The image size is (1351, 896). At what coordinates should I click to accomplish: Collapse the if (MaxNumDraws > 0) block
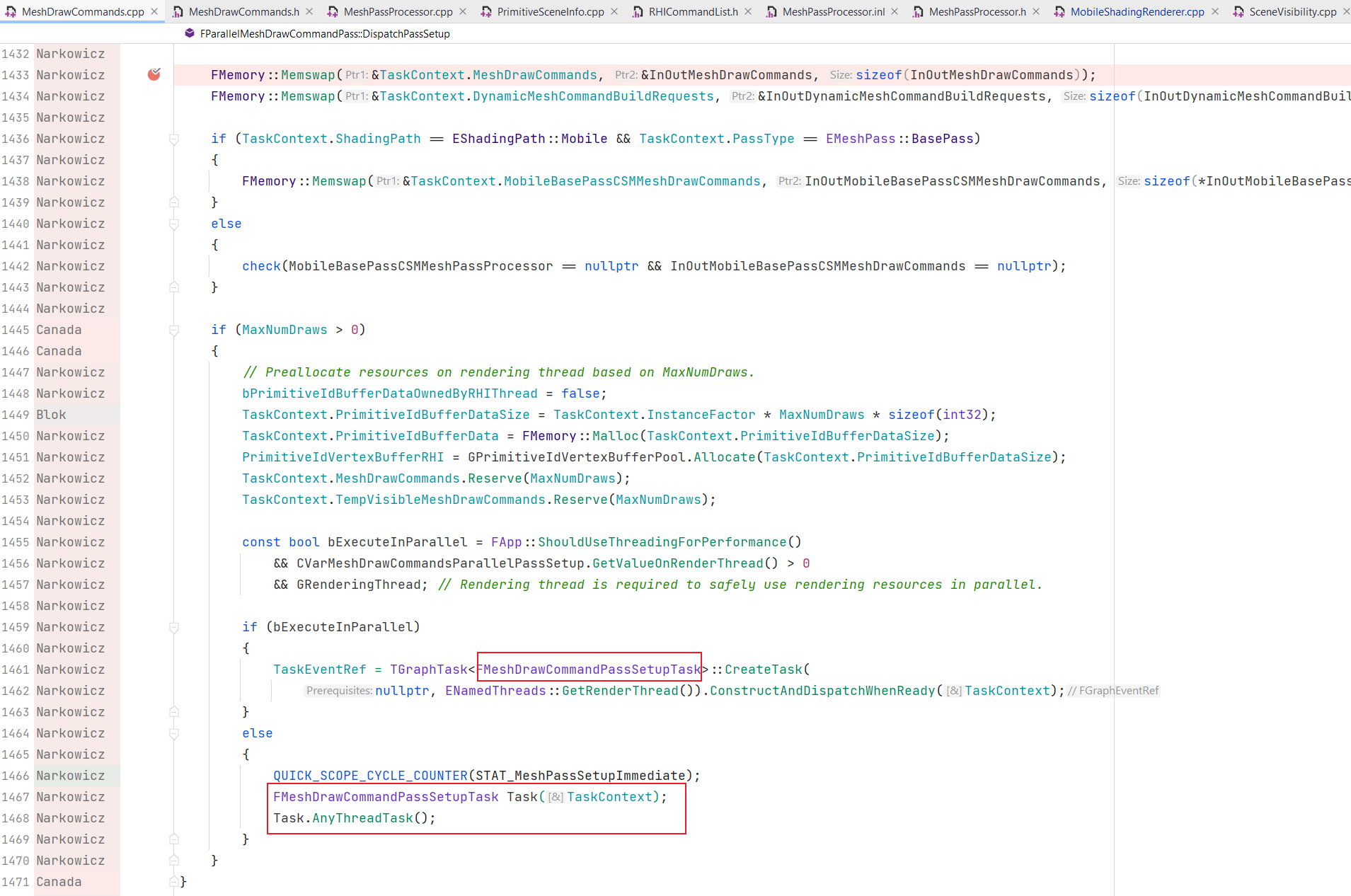point(174,331)
